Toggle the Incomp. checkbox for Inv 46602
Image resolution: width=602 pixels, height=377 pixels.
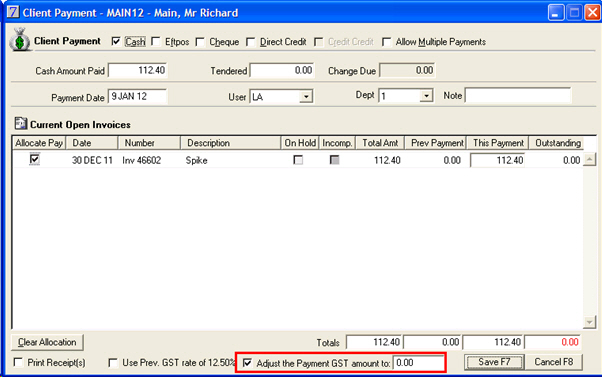[334, 160]
